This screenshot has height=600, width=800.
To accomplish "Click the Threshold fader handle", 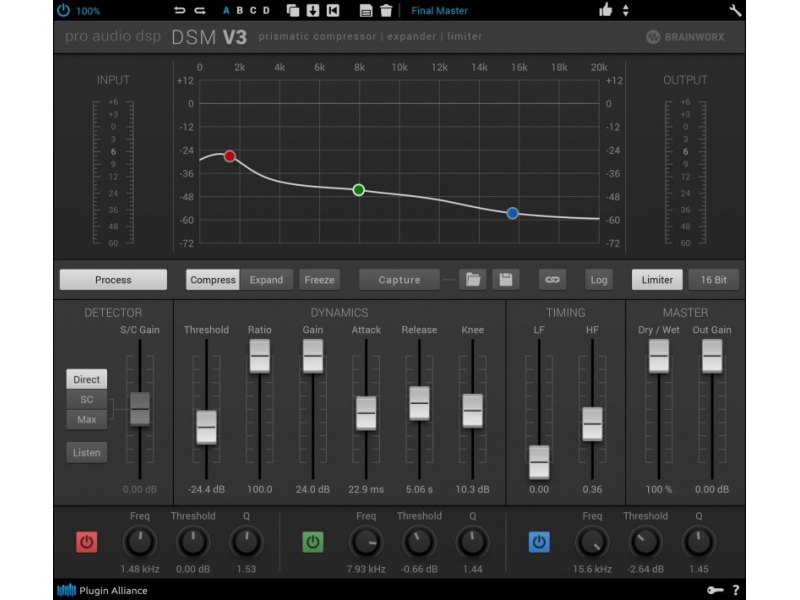I will pos(206,427).
